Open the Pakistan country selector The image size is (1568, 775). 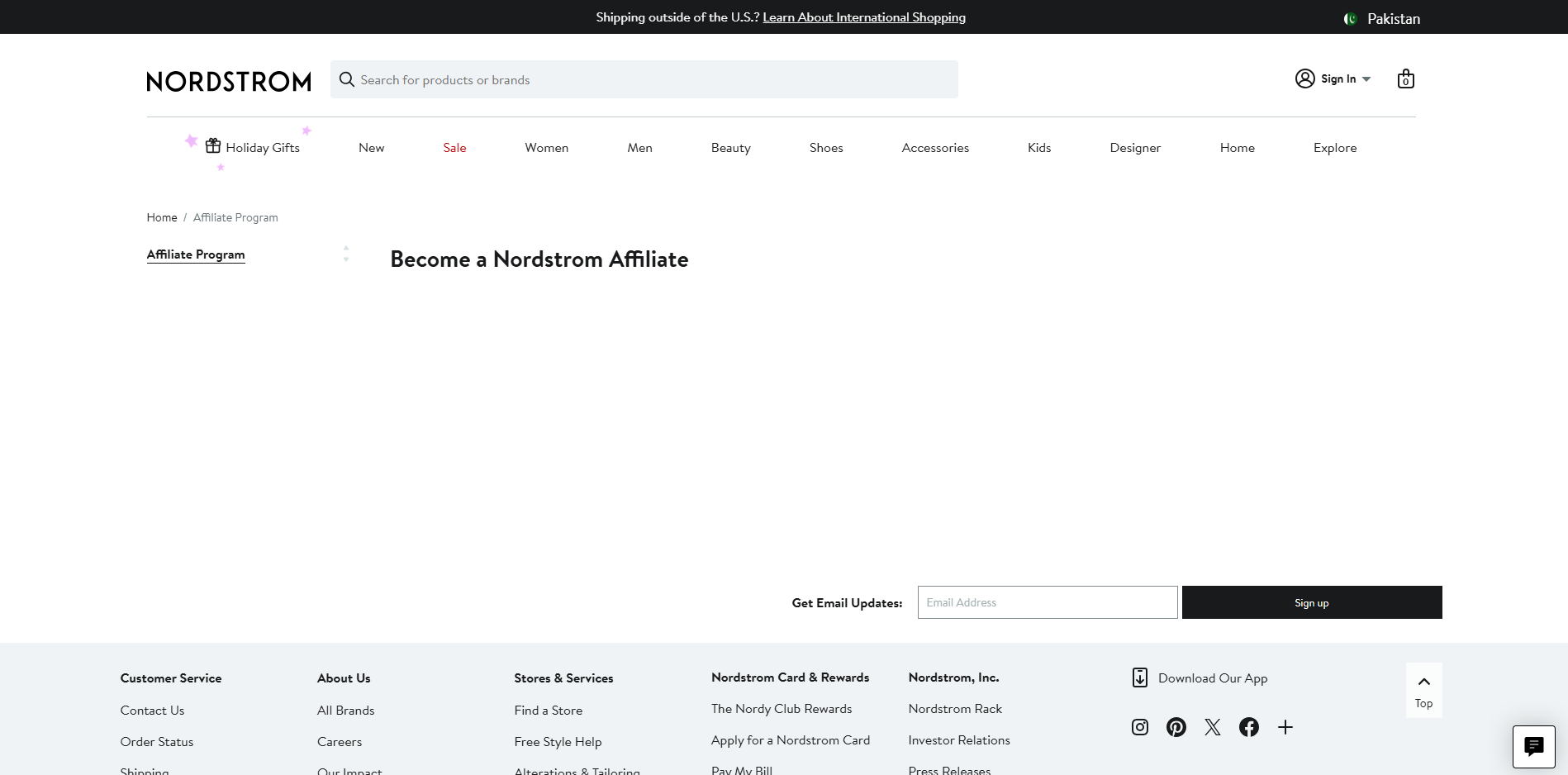[1382, 18]
